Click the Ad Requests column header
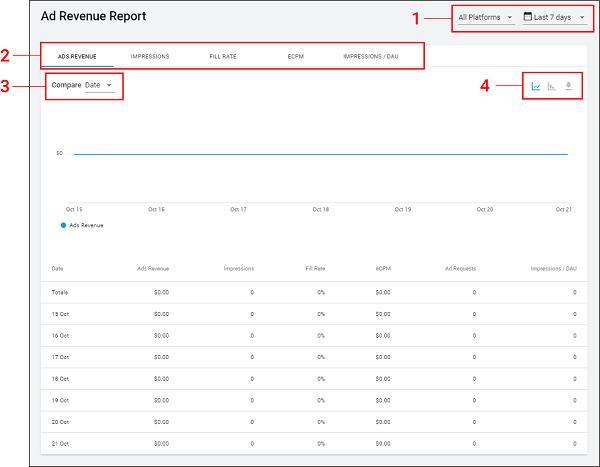 tap(460, 268)
